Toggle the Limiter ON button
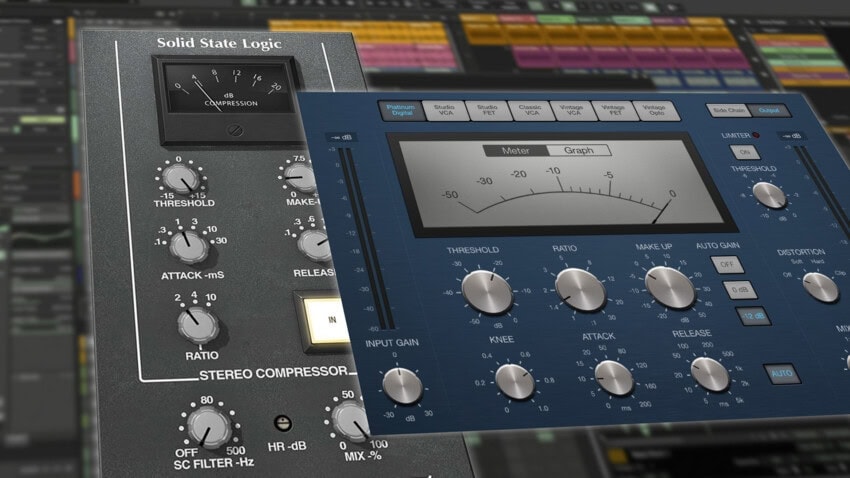Image resolution: width=850 pixels, height=478 pixels. pyautogui.click(x=745, y=152)
